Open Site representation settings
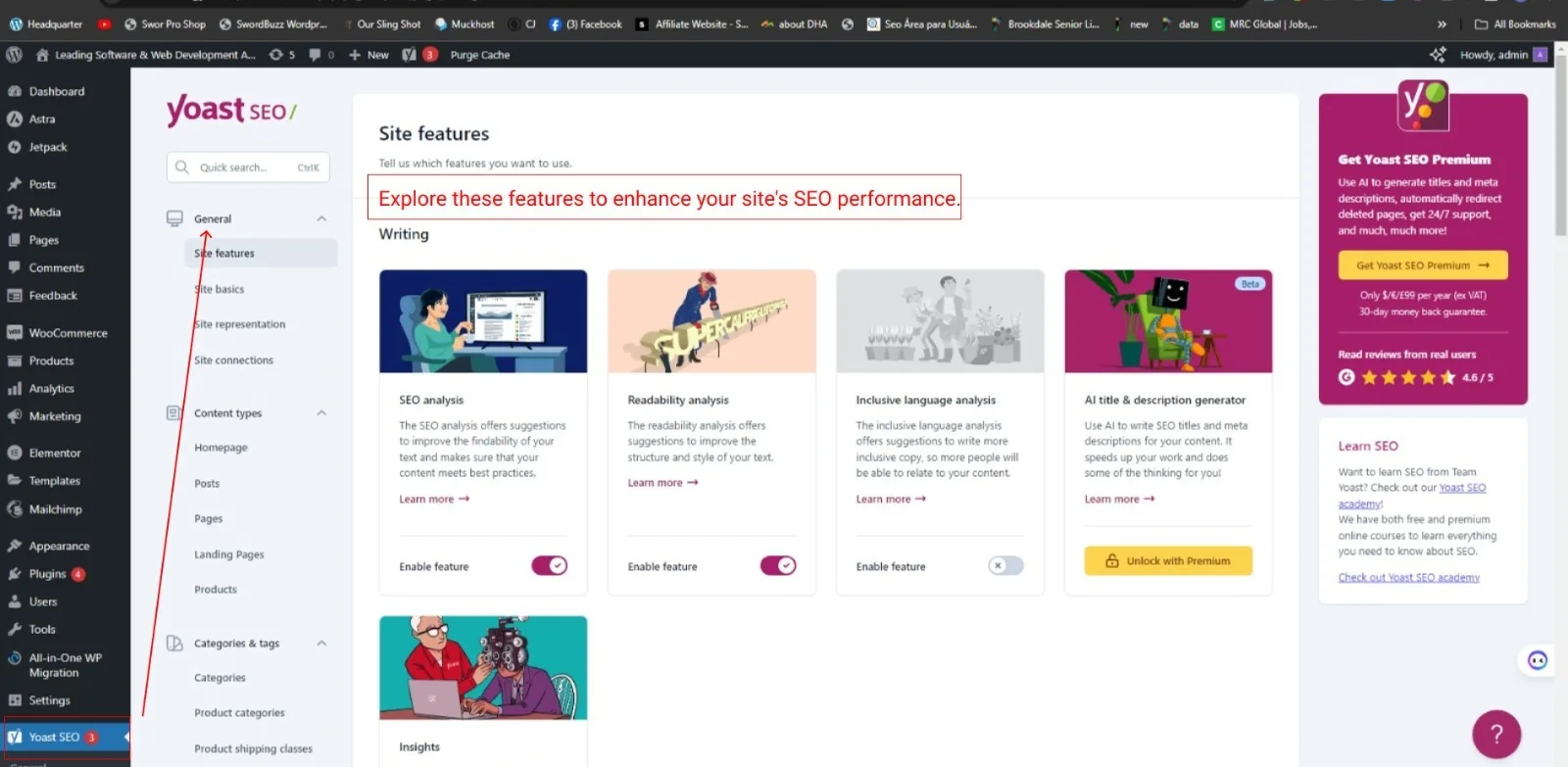 [x=240, y=324]
